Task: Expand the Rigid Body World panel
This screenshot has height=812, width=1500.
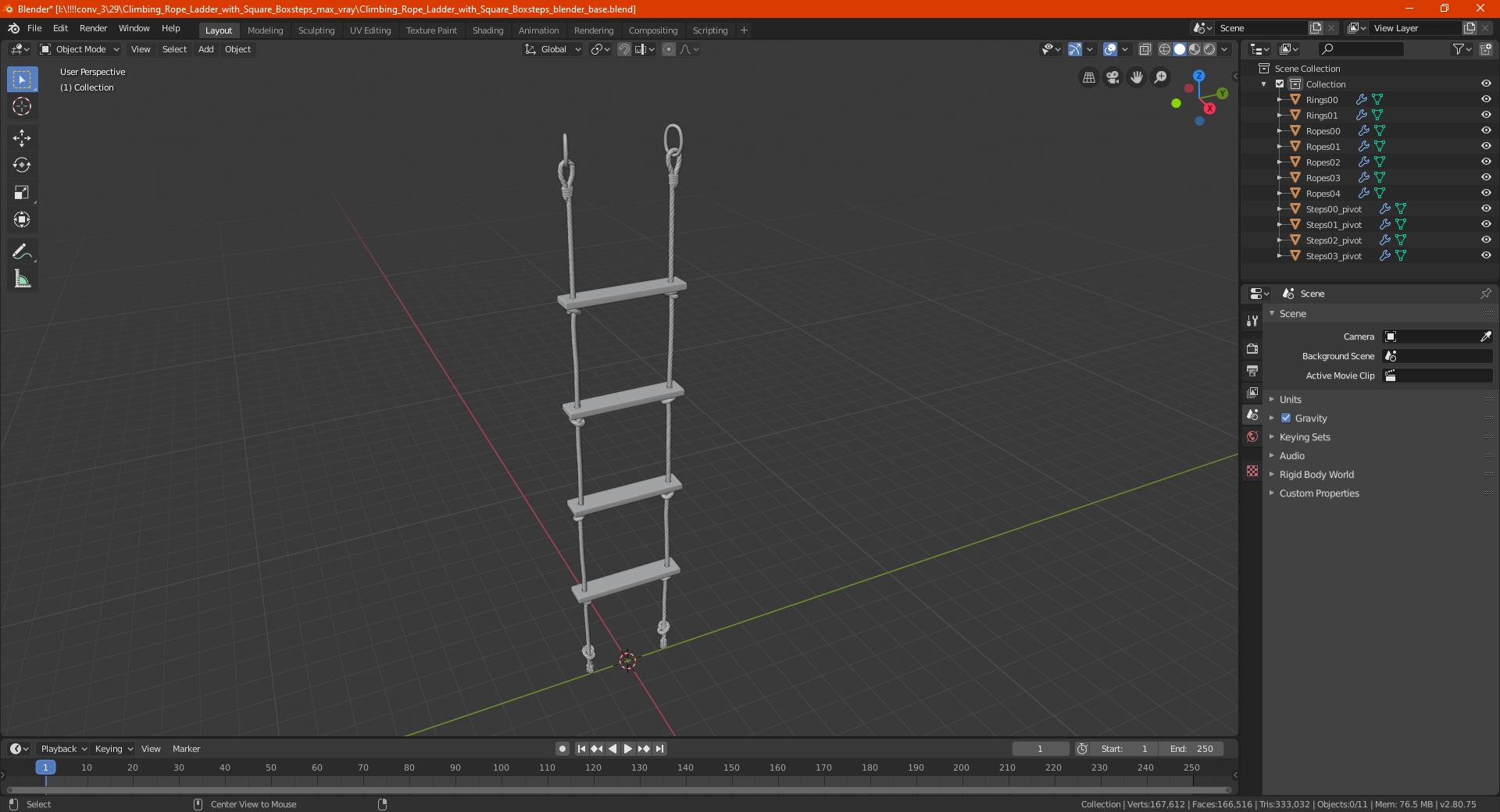Action: click(1316, 475)
